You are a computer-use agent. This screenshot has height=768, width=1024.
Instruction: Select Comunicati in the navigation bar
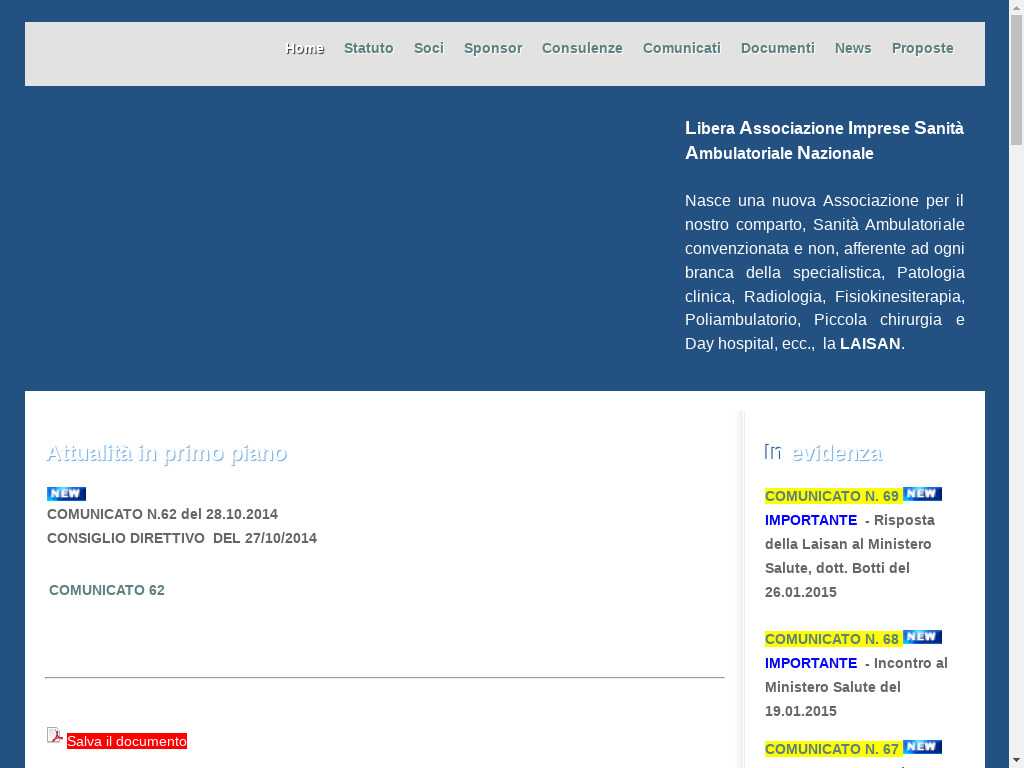pyautogui.click(x=681, y=48)
